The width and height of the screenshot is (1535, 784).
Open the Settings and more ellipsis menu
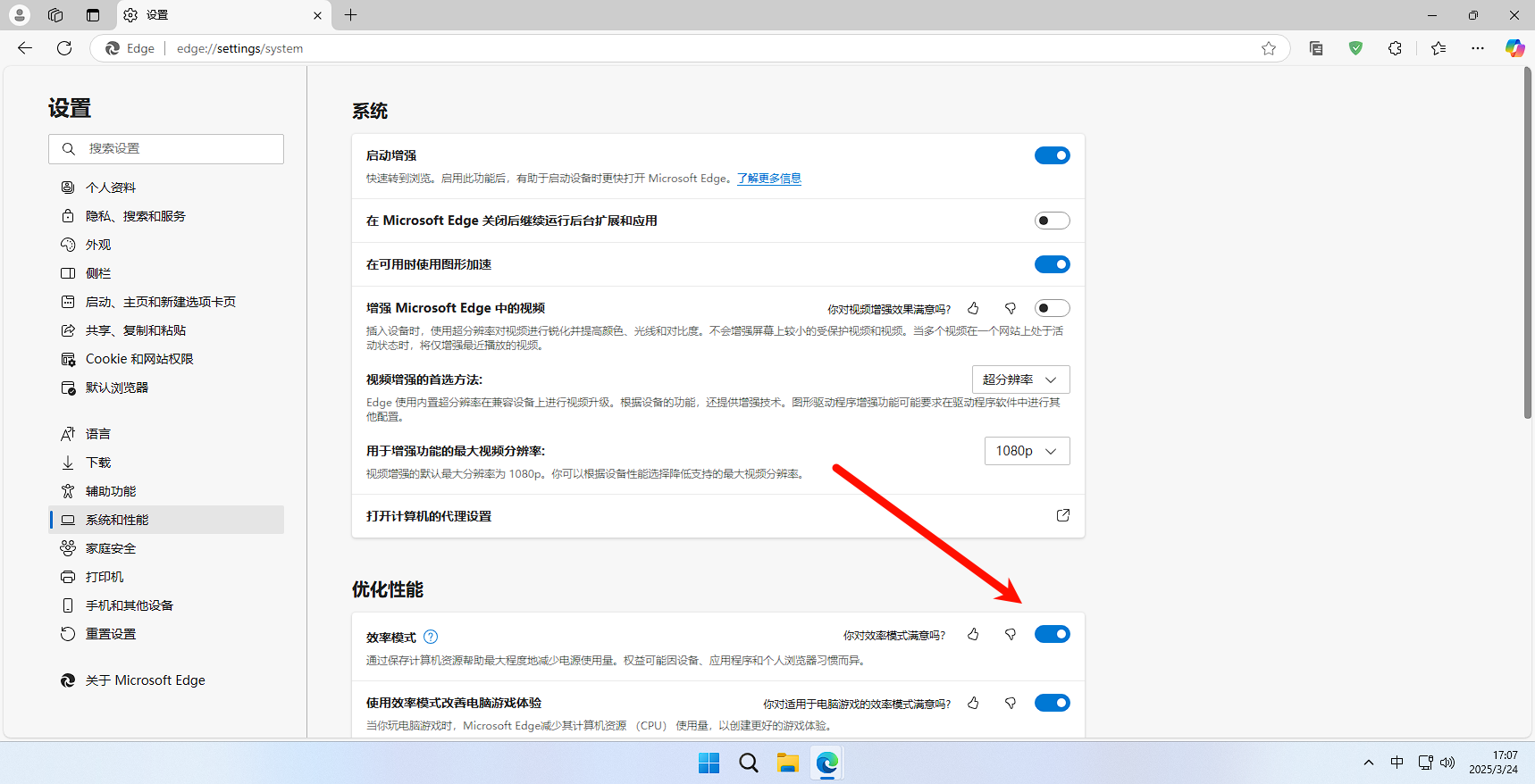coord(1478,48)
